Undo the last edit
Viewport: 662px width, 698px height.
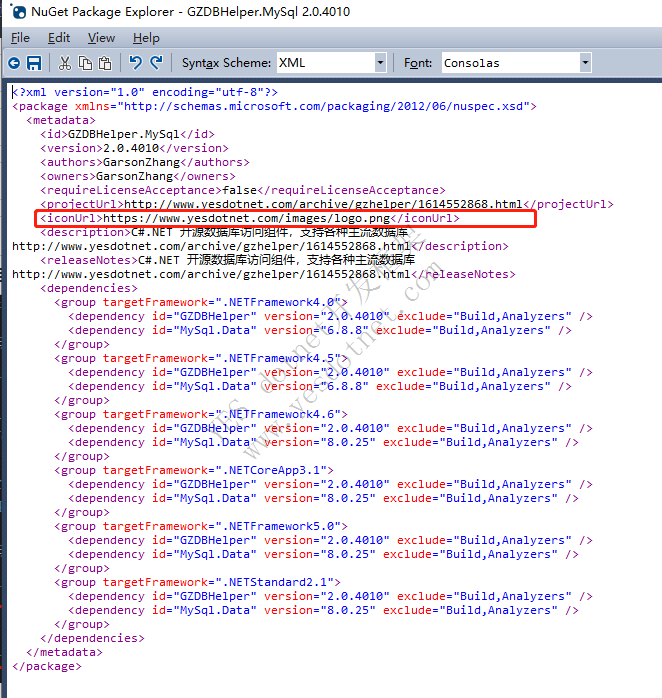[x=135, y=63]
